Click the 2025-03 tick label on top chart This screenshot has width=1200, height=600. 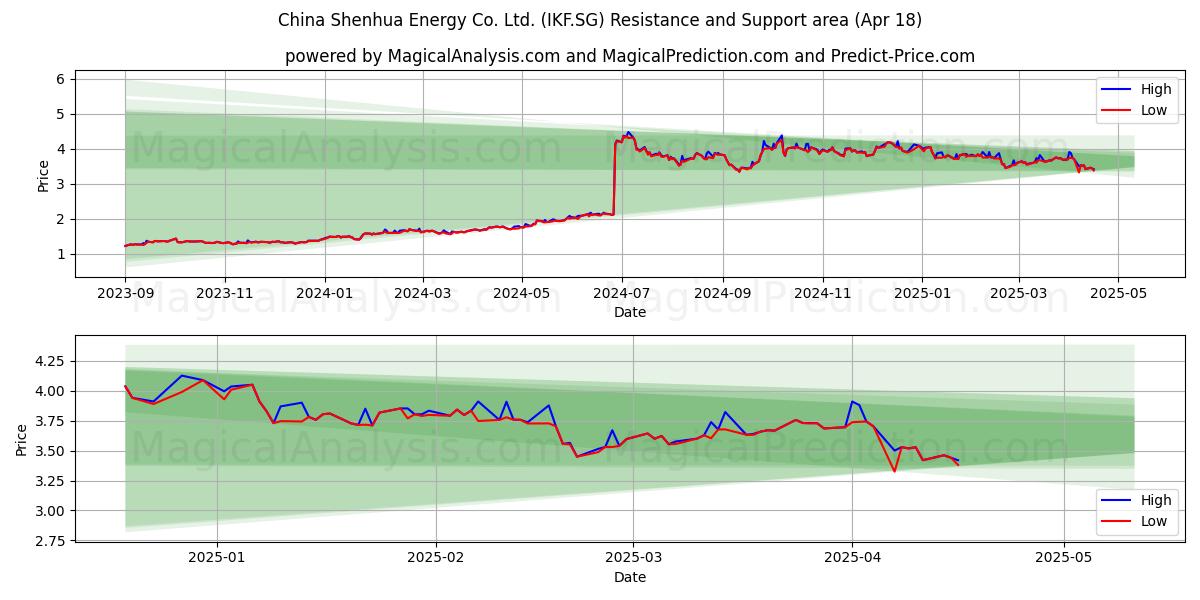(x=1018, y=295)
